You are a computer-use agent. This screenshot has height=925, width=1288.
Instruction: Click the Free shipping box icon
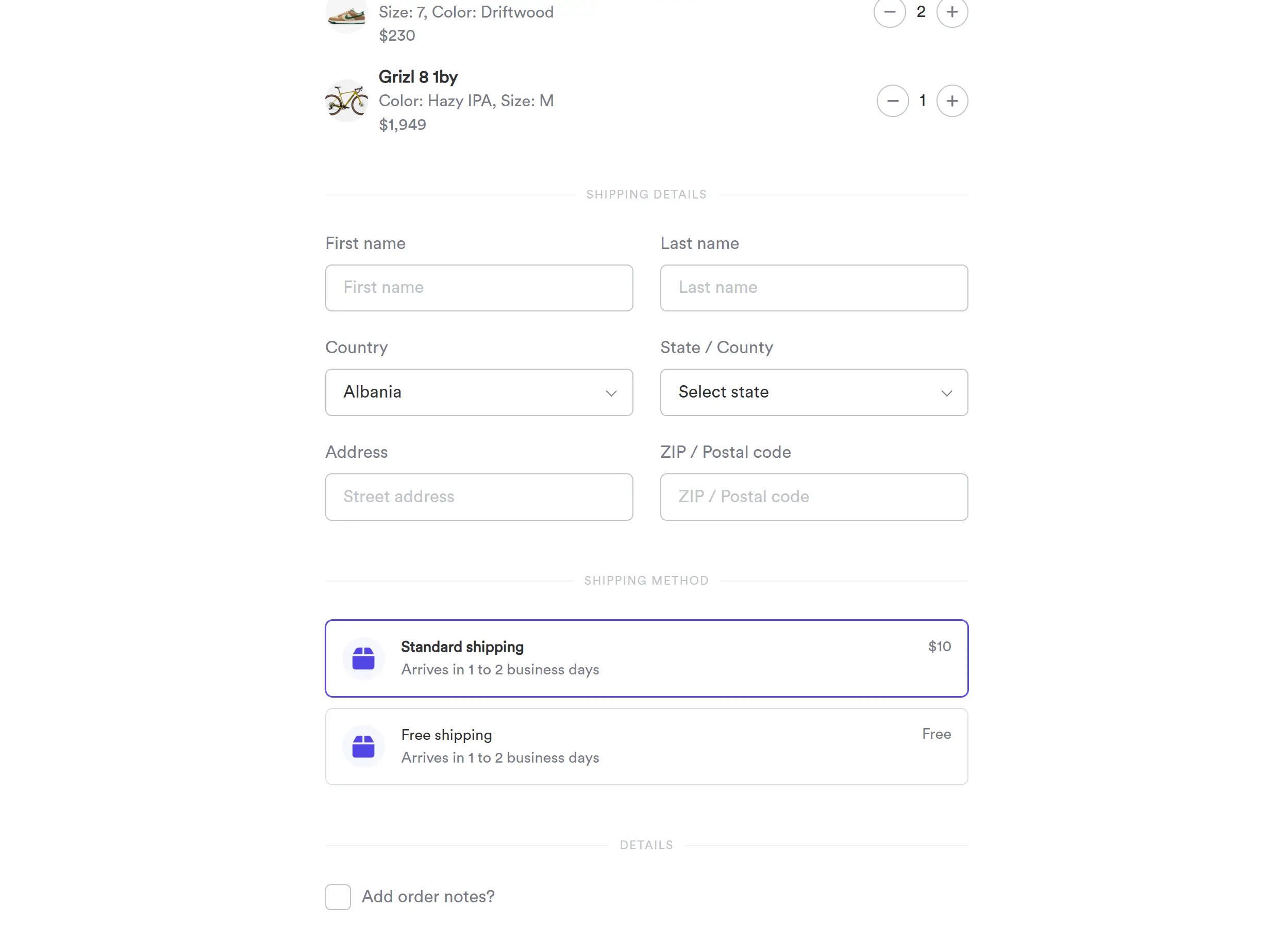[x=363, y=746]
